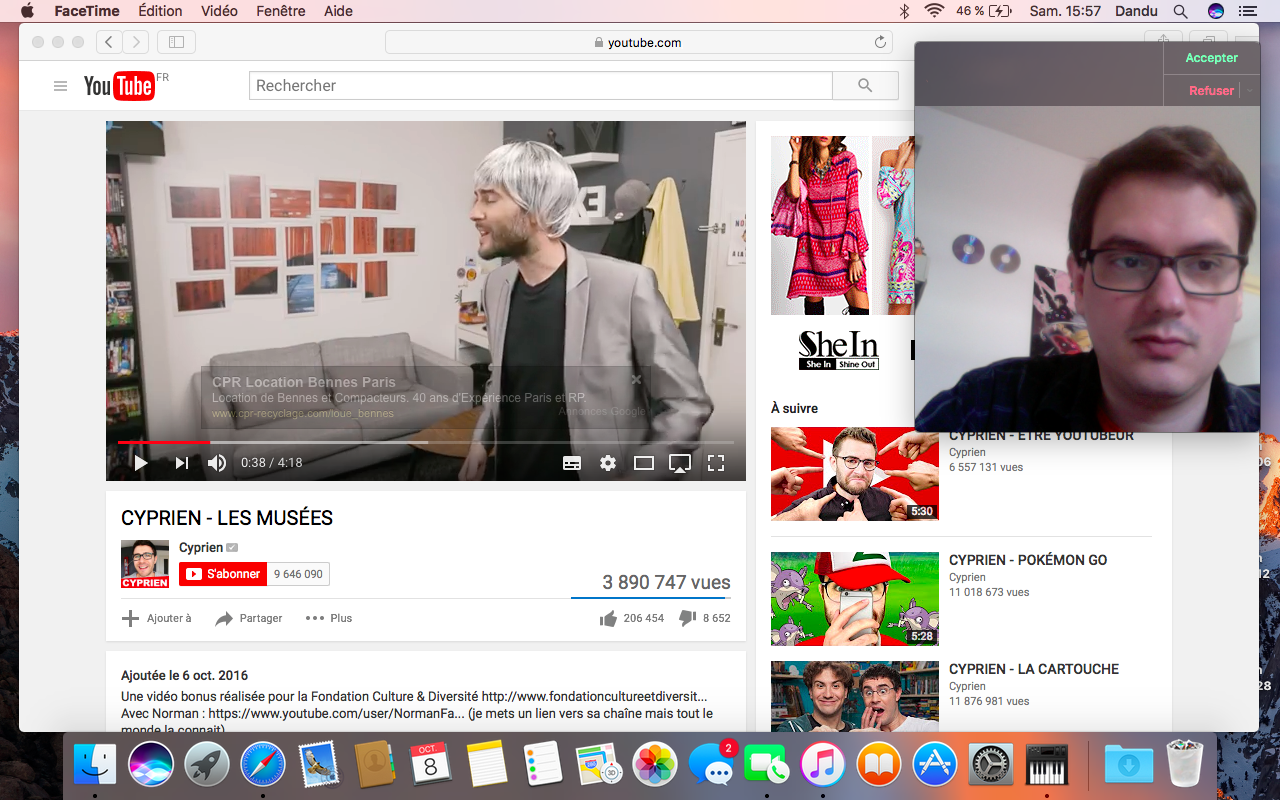
Task: Open the Édition menu
Action: pyautogui.click(x=161, y=11)
